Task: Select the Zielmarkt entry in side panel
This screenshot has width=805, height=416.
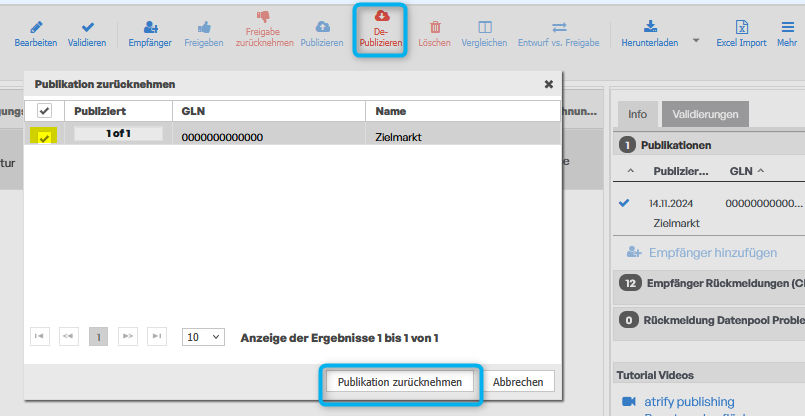Action: pos(677,223)
